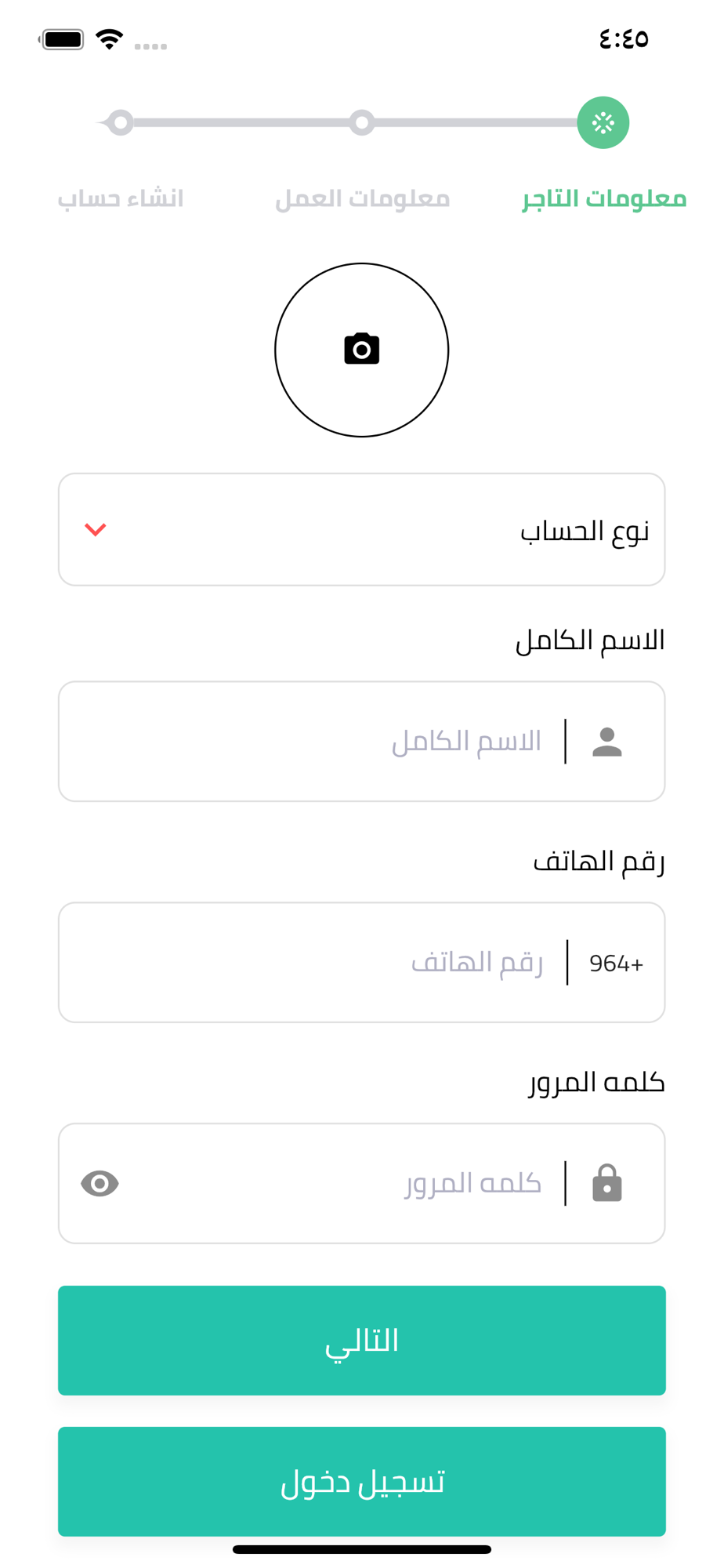Tap the camera icon to upload photo
This screenshot has width=724, height=1568.
click(x=361, y=349)
